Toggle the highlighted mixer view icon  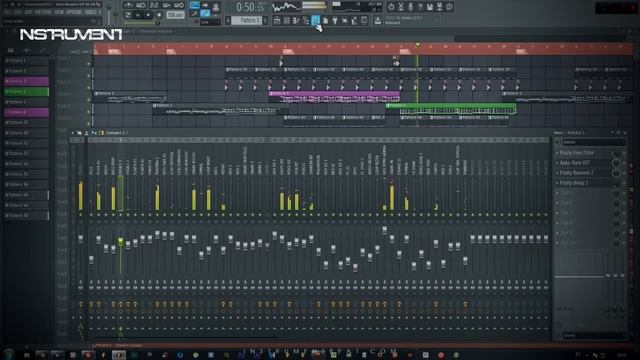(x=316, y=20)
